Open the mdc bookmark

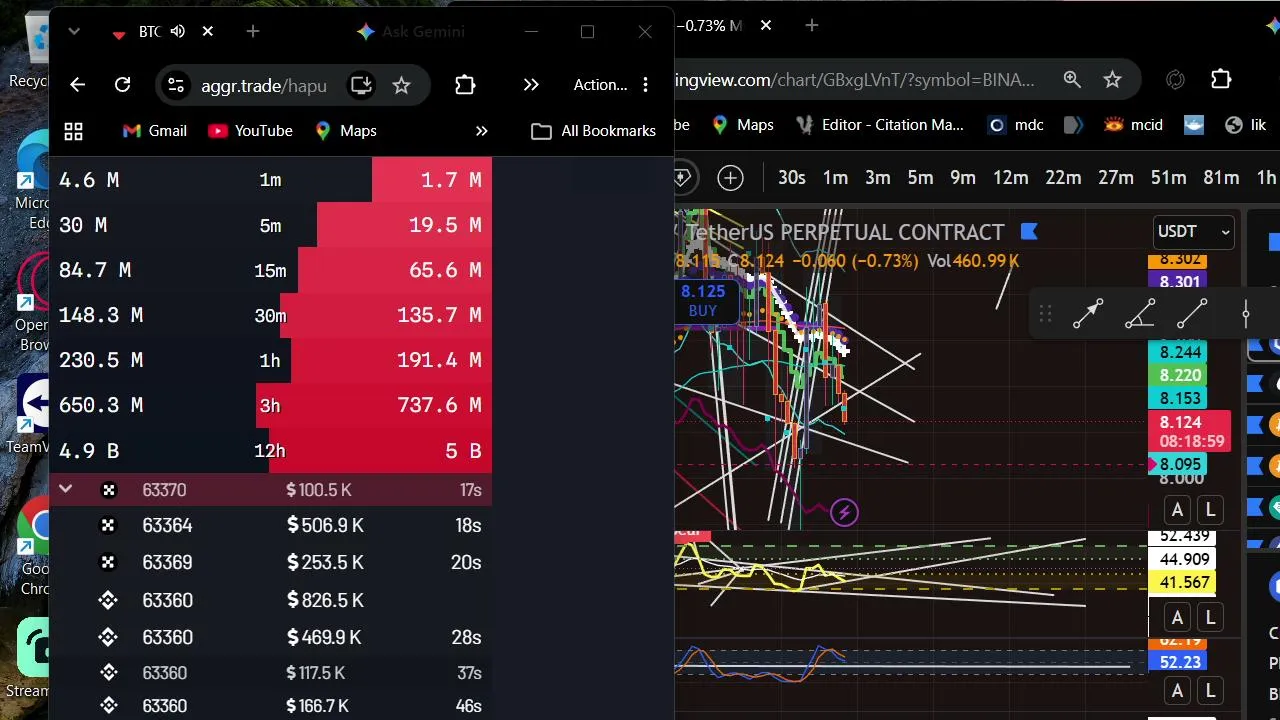(1016, 125)
